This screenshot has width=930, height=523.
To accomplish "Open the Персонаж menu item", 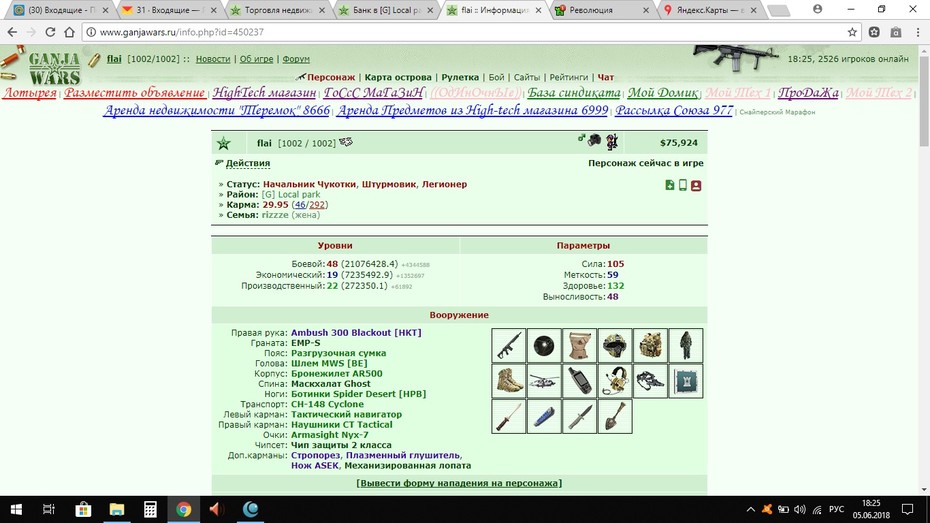I will (x=331, y=77).
